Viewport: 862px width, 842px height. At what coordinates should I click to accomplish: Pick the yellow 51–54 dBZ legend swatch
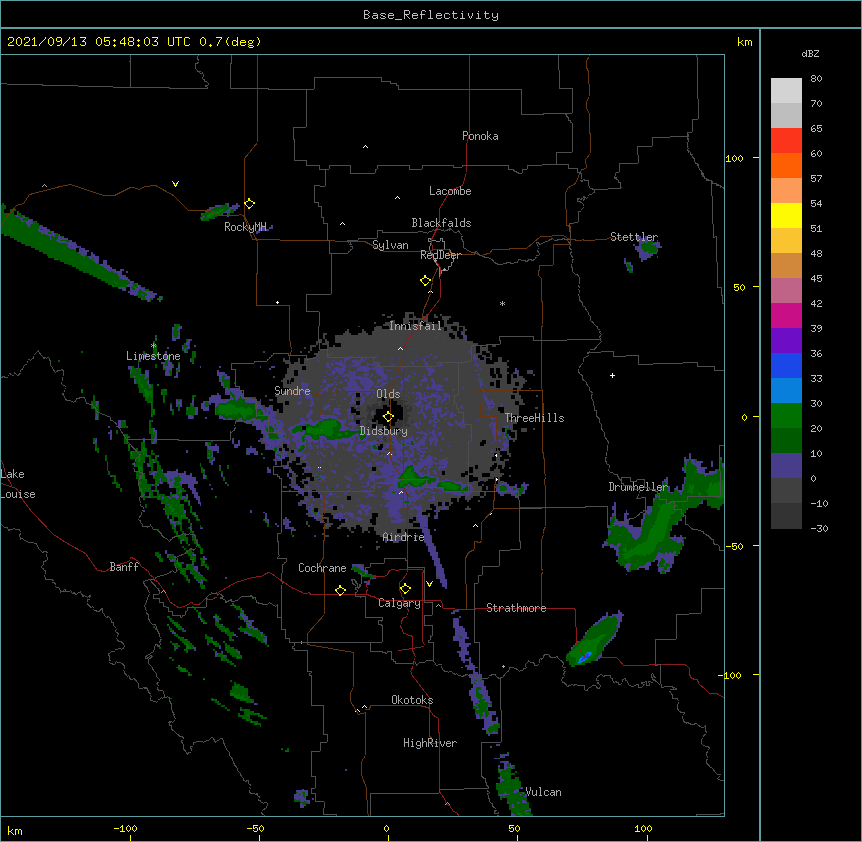[x=786, y=215]
